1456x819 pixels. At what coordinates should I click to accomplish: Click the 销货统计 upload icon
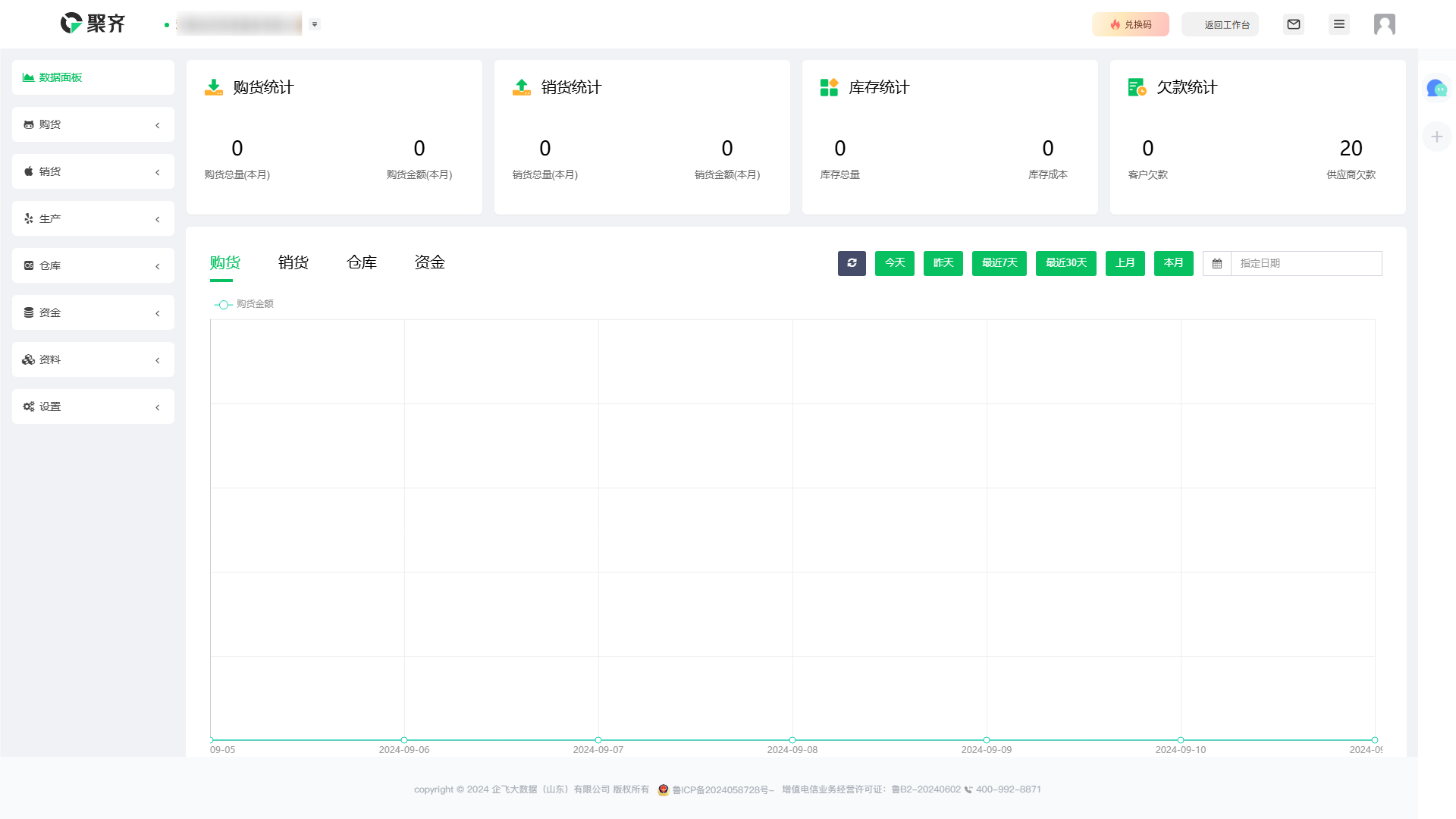[x=522, y=87]
